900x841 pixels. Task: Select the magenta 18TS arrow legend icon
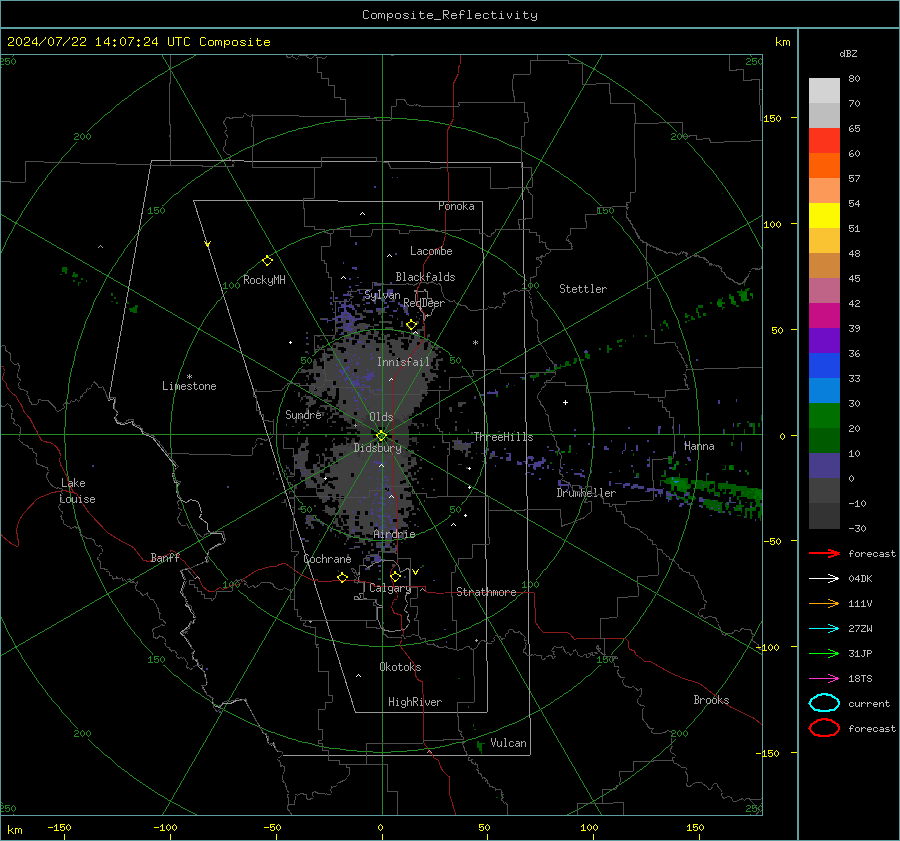click(x=824, y=679)
